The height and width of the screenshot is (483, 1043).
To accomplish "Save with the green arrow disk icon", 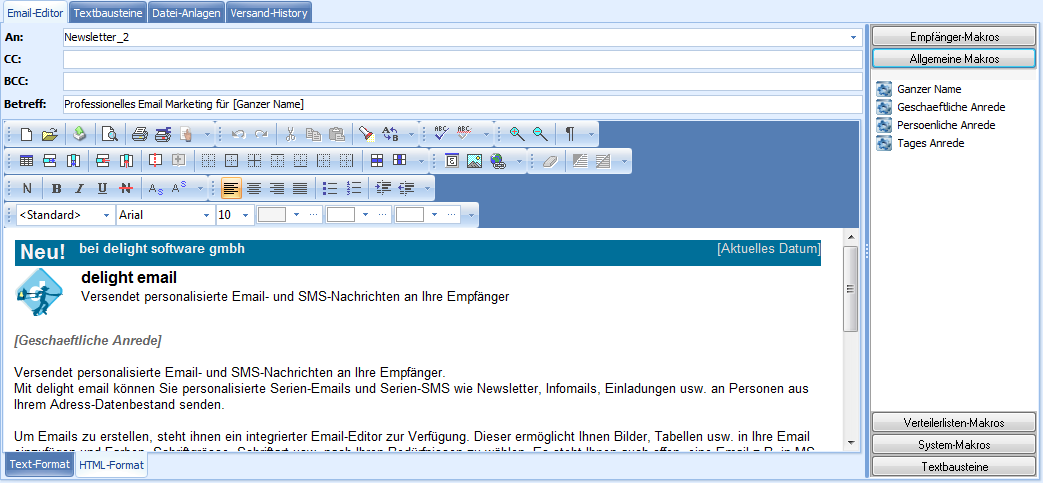I will coord(79,134).
